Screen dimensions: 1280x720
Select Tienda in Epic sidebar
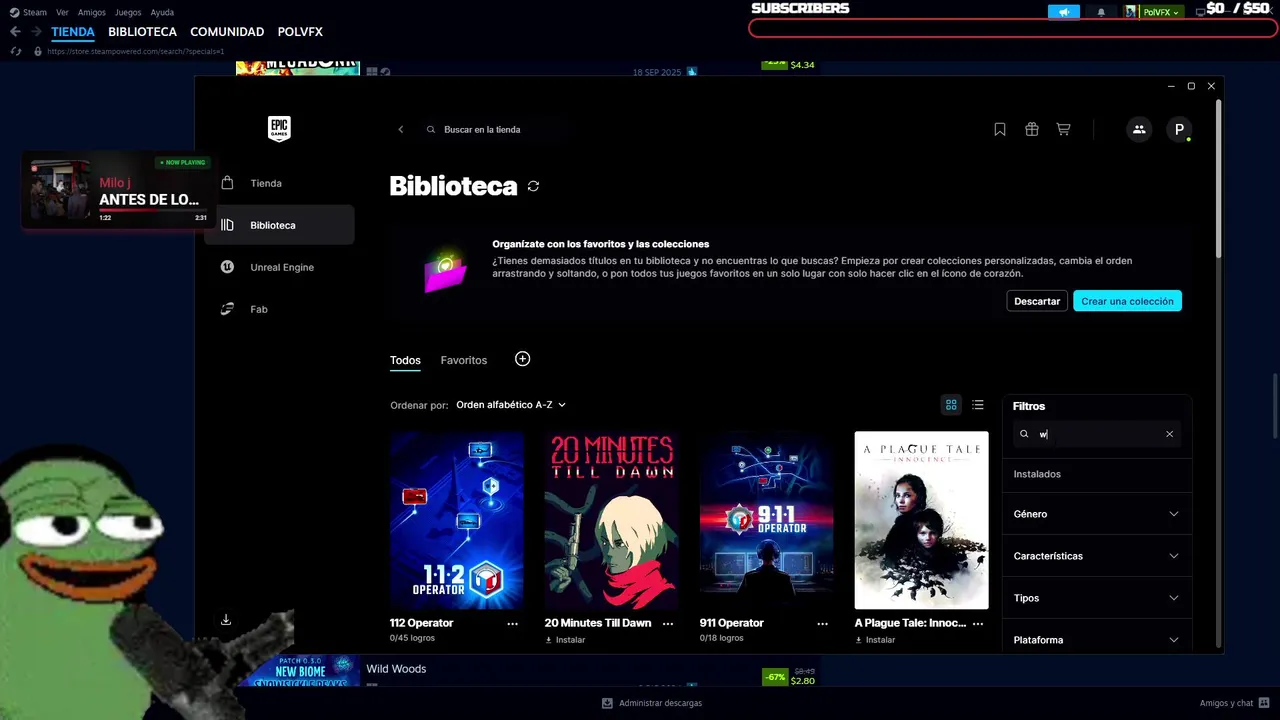click(279, 183)
